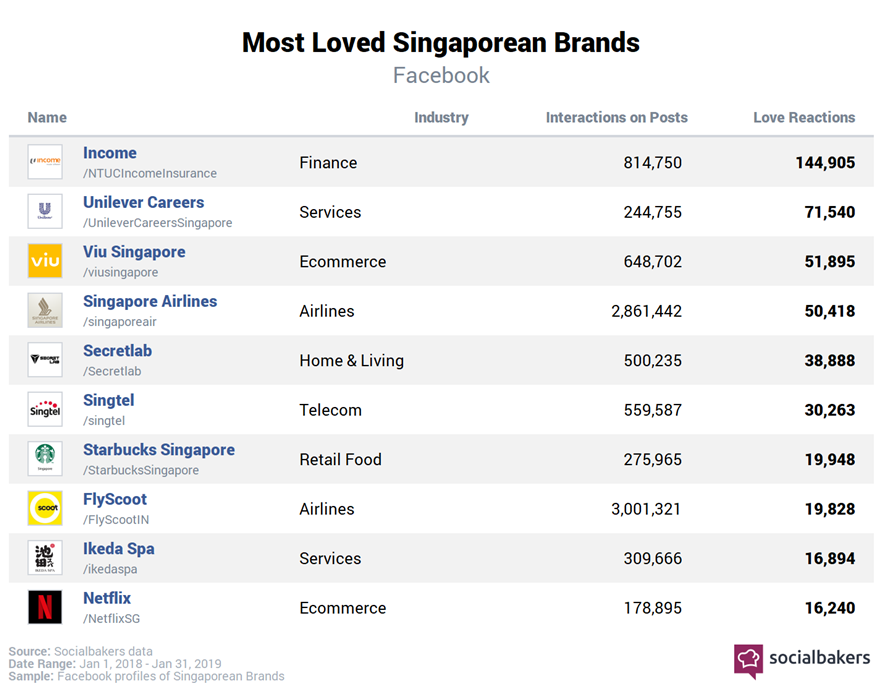This screenshot has height=687, width=881.
Task: Click the 71,540 love reactions value
Action: (830, 212)
